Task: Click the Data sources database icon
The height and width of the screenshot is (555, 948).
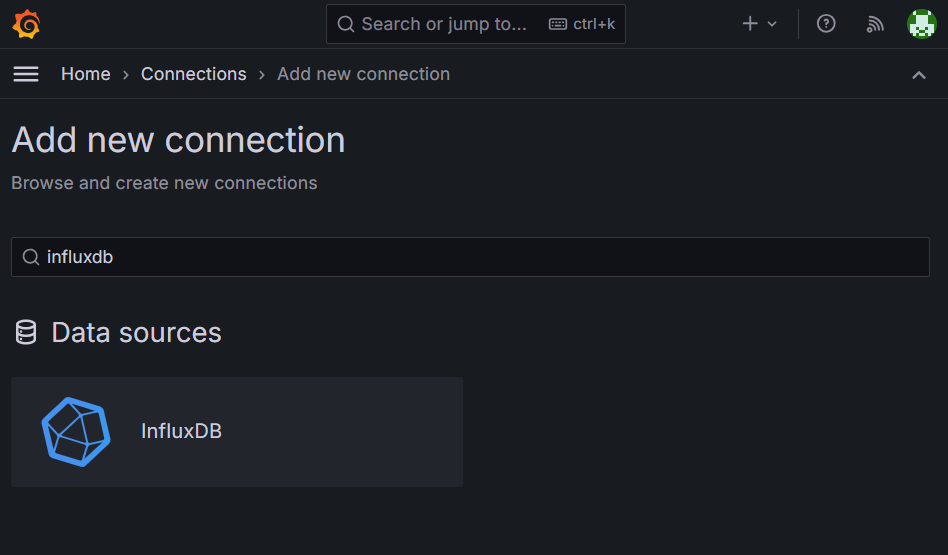Action: click(x=25, y=333)
